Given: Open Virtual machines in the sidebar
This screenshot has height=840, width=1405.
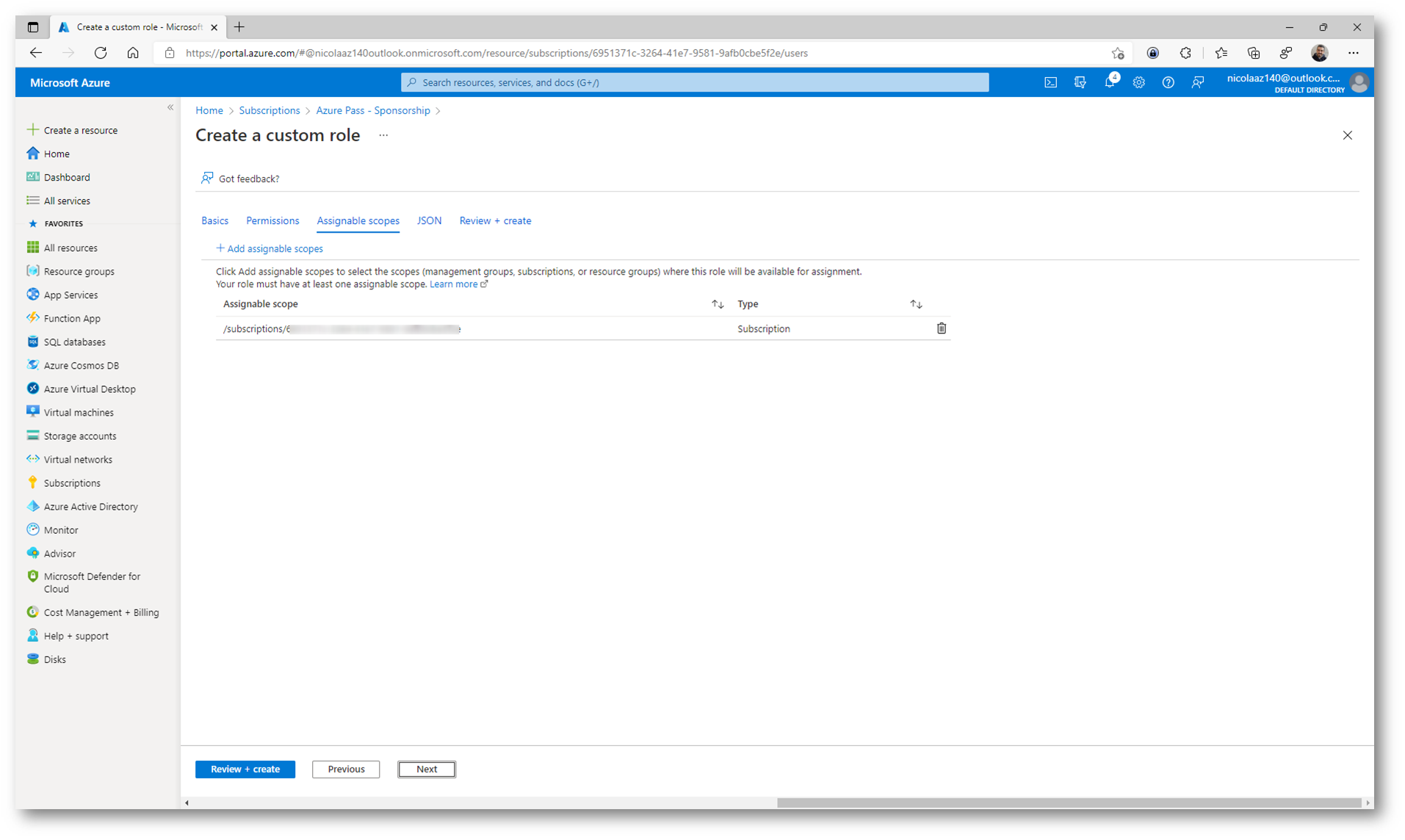Looking at the screenshot, I should point(70,412).
